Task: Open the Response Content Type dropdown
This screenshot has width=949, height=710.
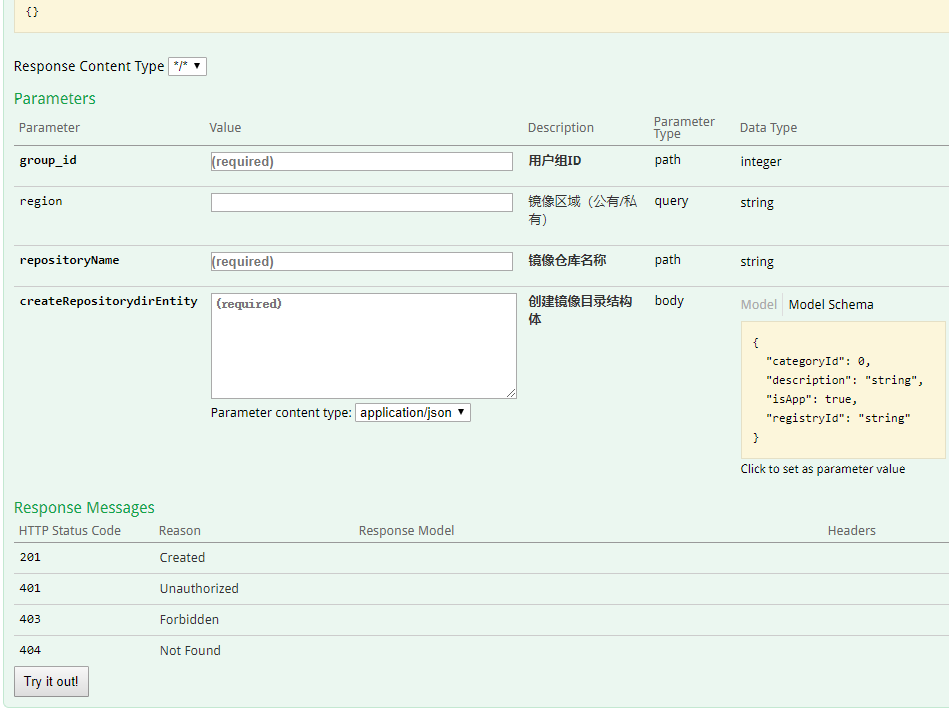Action: tap(187, 66)
